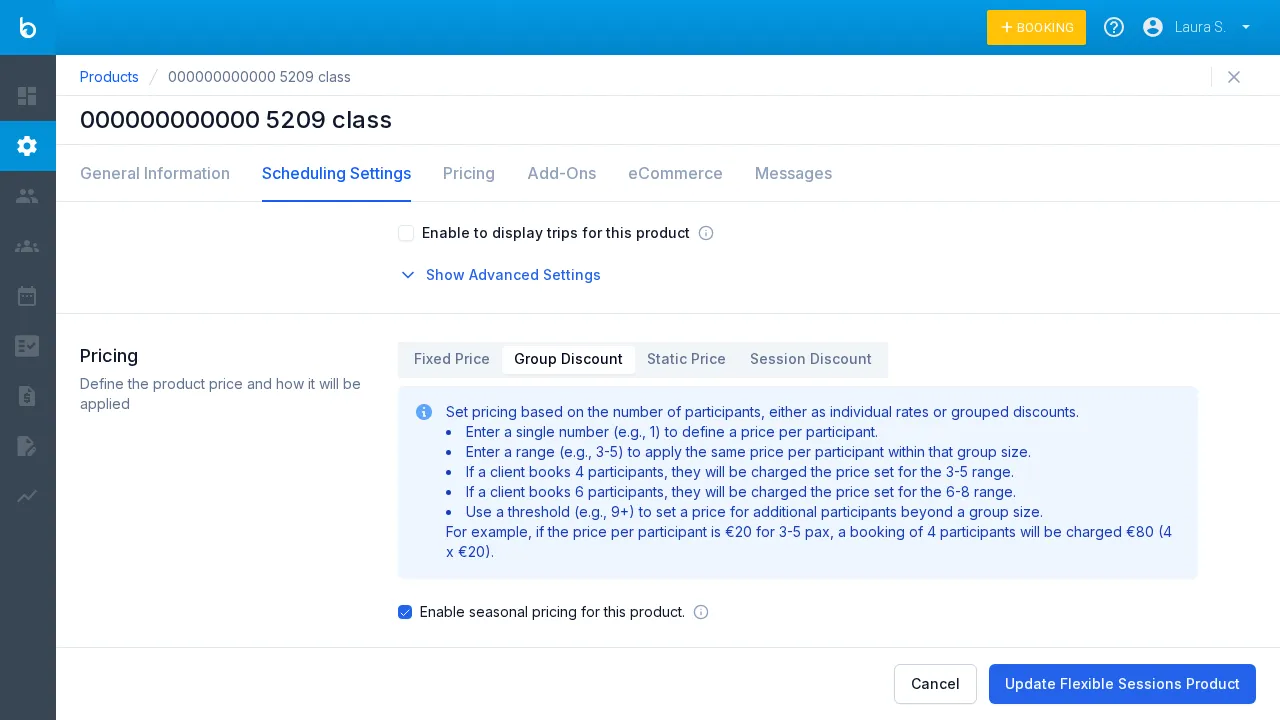This screenshot has width=1280, height=720.
Task: Switch to the Add-Ons tab
Action: click(x=561, y=173)
